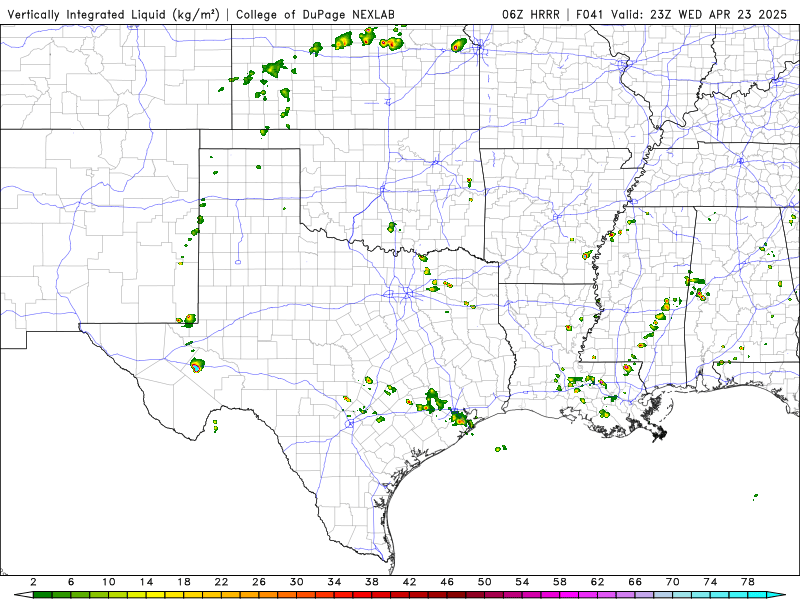Click the color scale label '14'
Viewport: 800px width, 600px height.
coord(146,582)
